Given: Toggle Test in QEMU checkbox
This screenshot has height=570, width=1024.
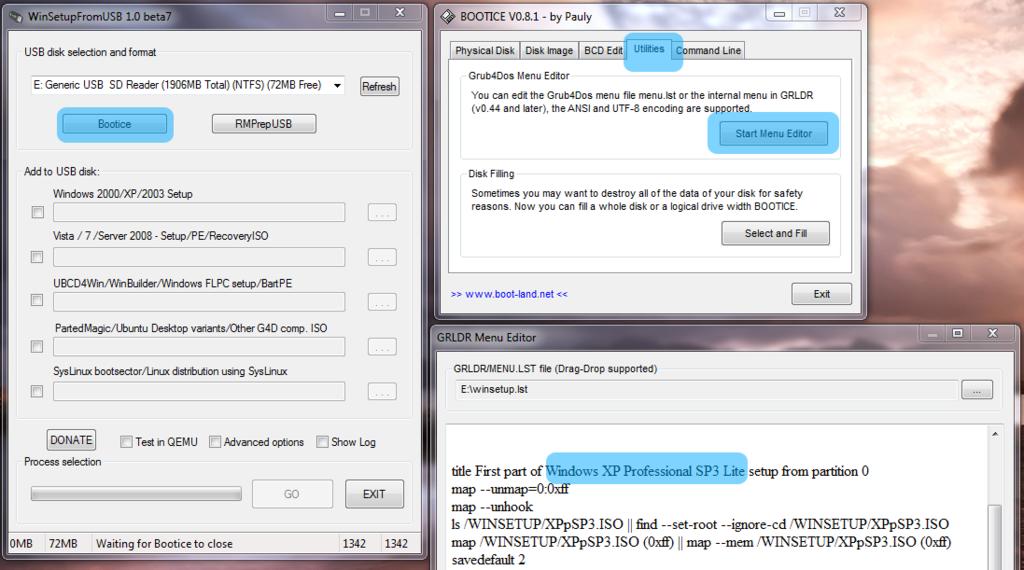Looking at the screenshot, I should pos(126,442).
